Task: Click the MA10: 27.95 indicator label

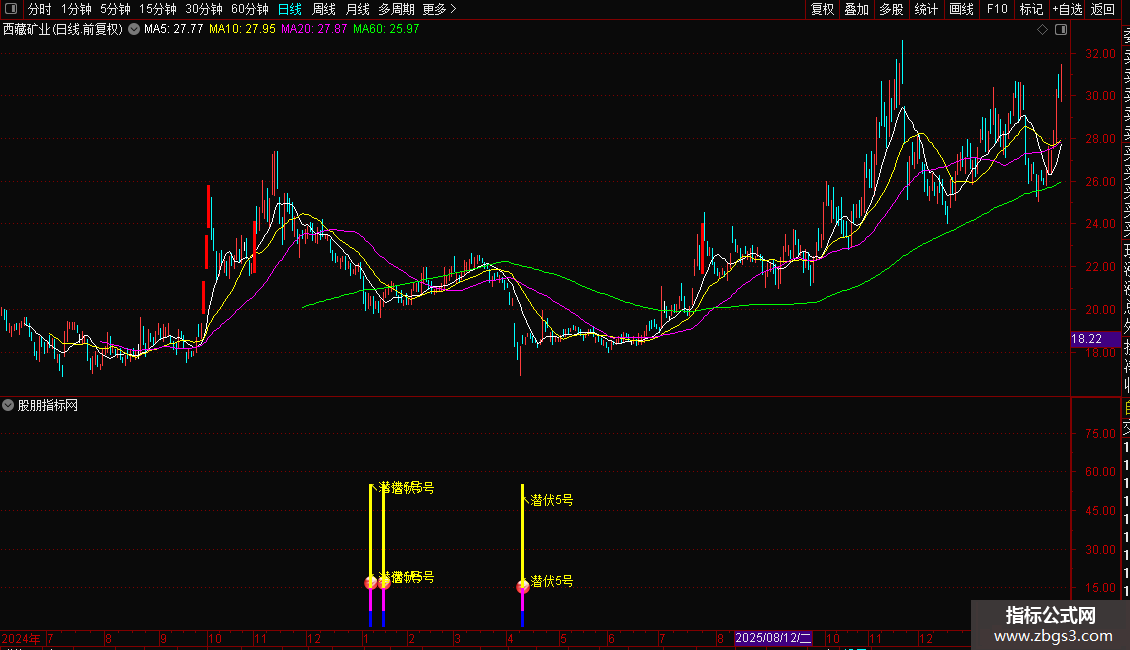Action: [242, 30]
